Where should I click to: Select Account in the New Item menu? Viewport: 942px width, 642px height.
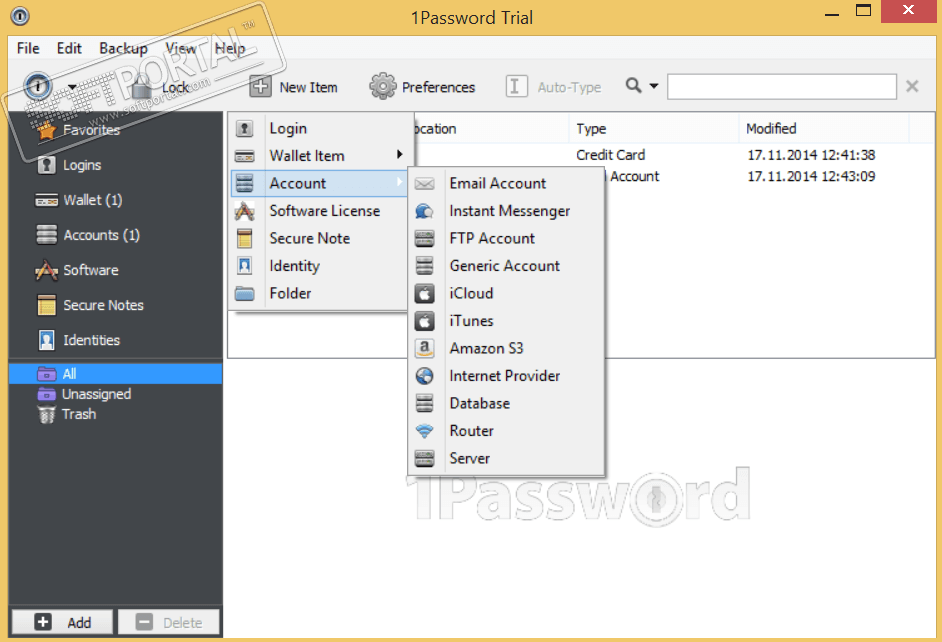320,183
